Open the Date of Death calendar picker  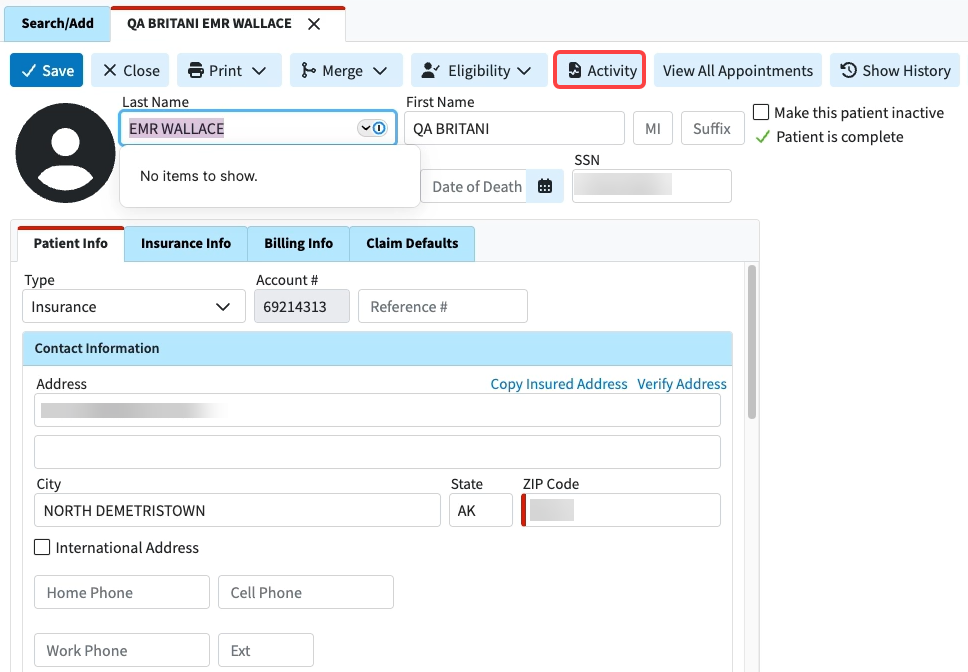545,186
